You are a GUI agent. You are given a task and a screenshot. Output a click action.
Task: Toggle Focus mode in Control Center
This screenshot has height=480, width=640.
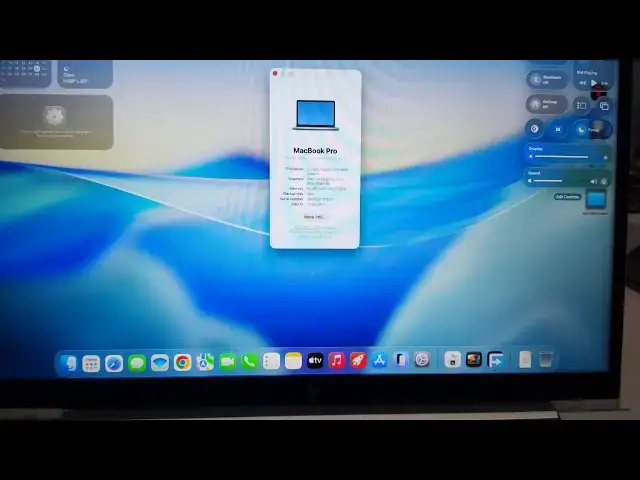592,130
